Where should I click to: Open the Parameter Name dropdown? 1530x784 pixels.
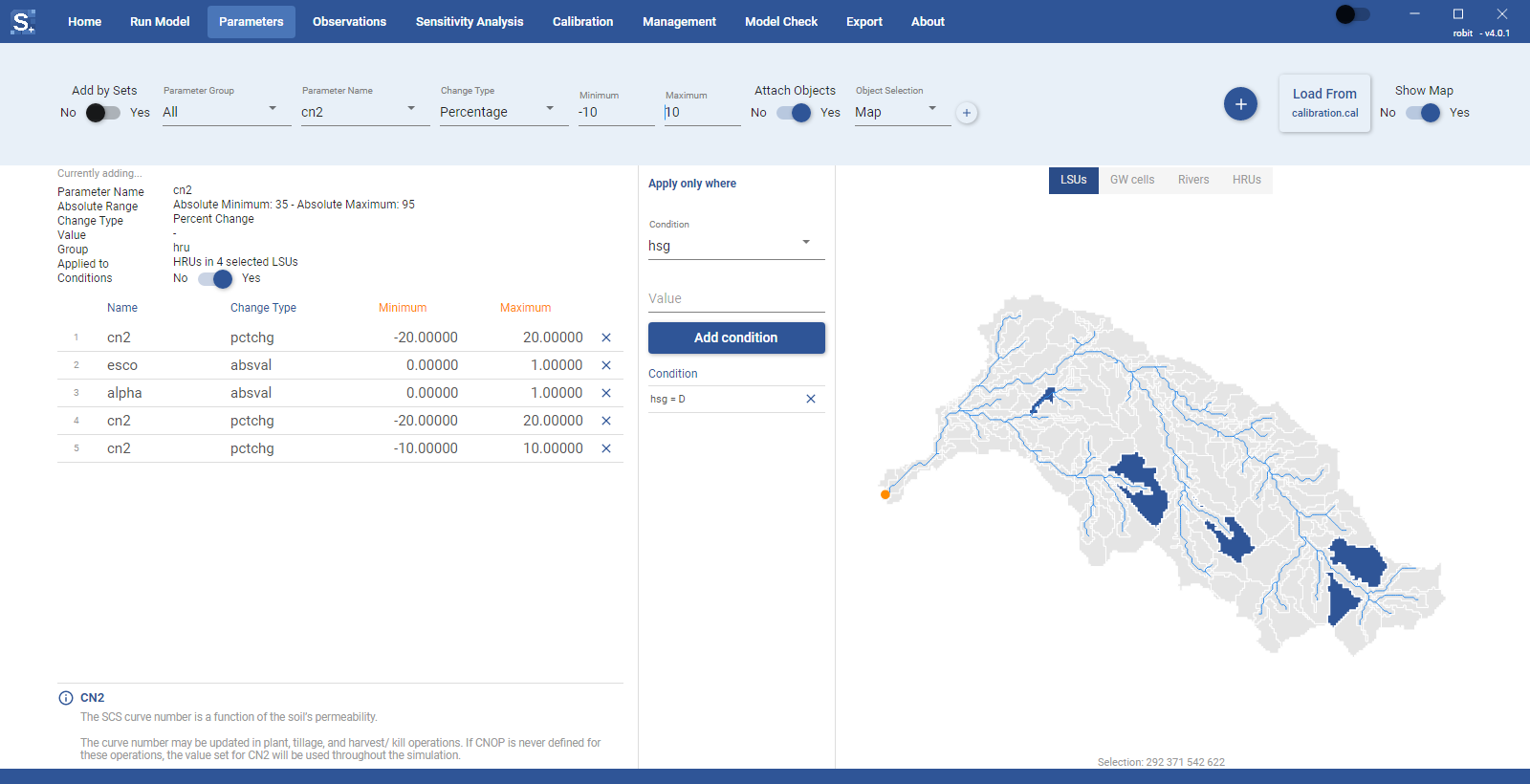[365, 112]
